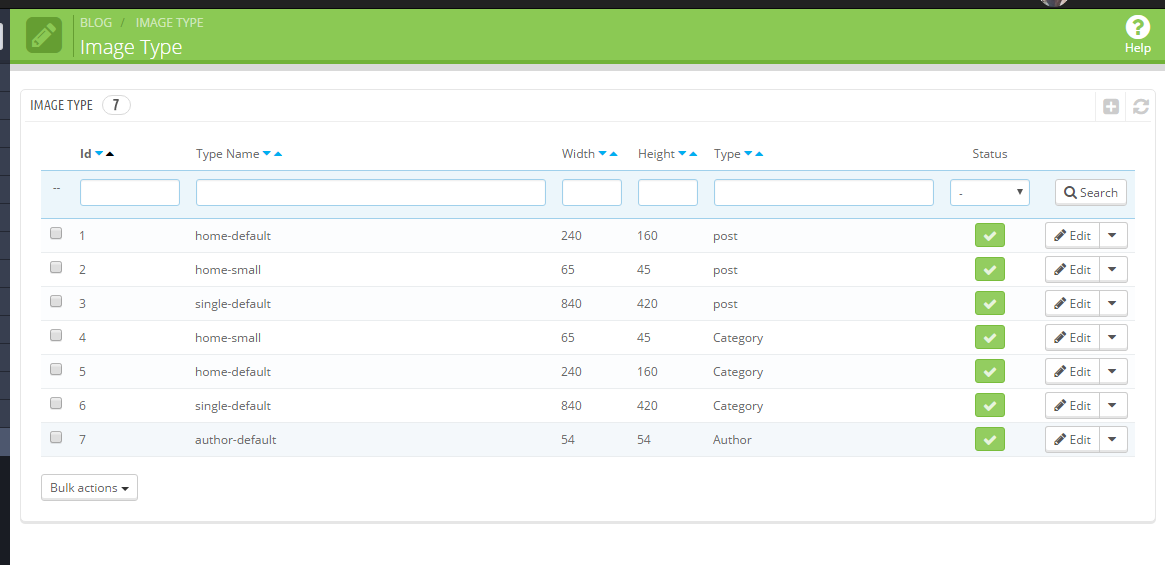1165x565 pixels.
Task: Check the checkbox for row Id 5
Action: tap(56, 369)
